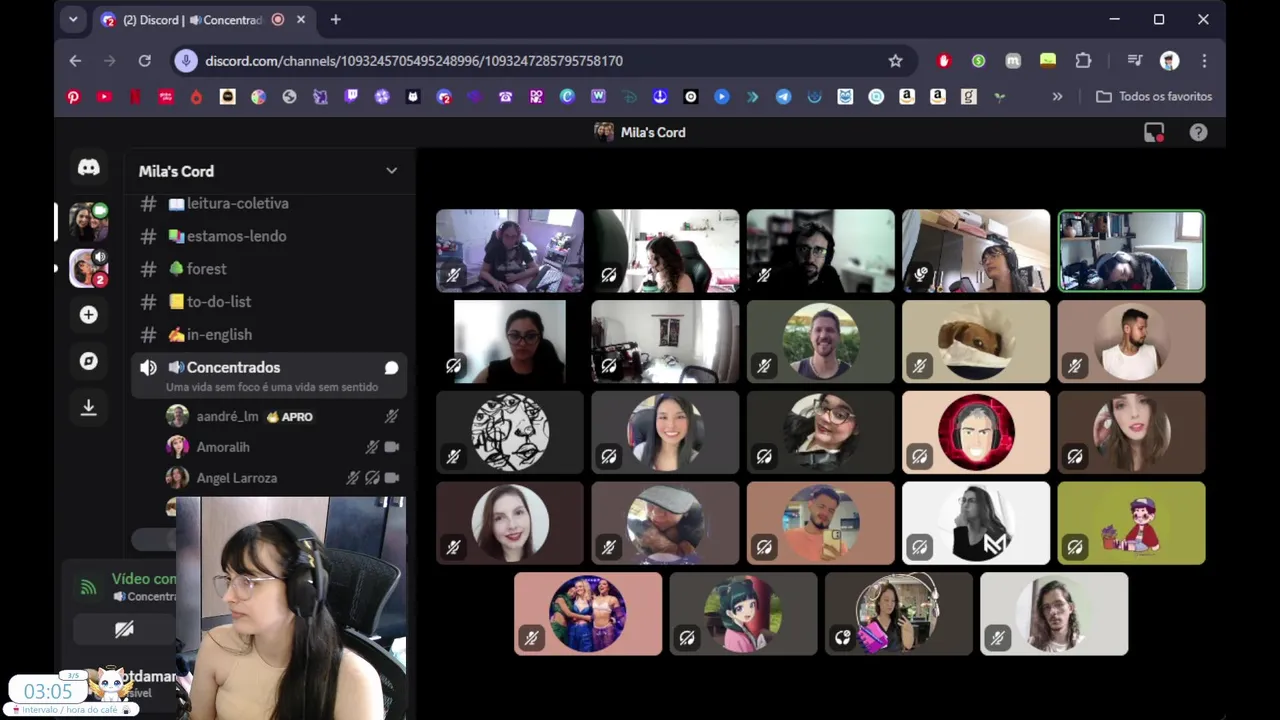Open Twitch bookmark in bookmarks bar
The height and width of the screenshot is (720, 1280).
tap(351, 97)
